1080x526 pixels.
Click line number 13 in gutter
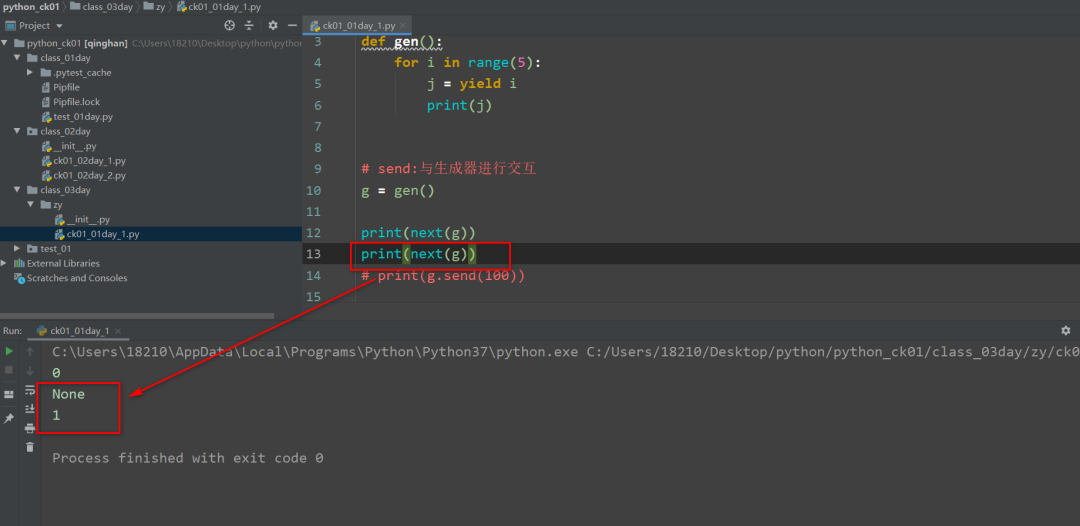pos(313,254)
